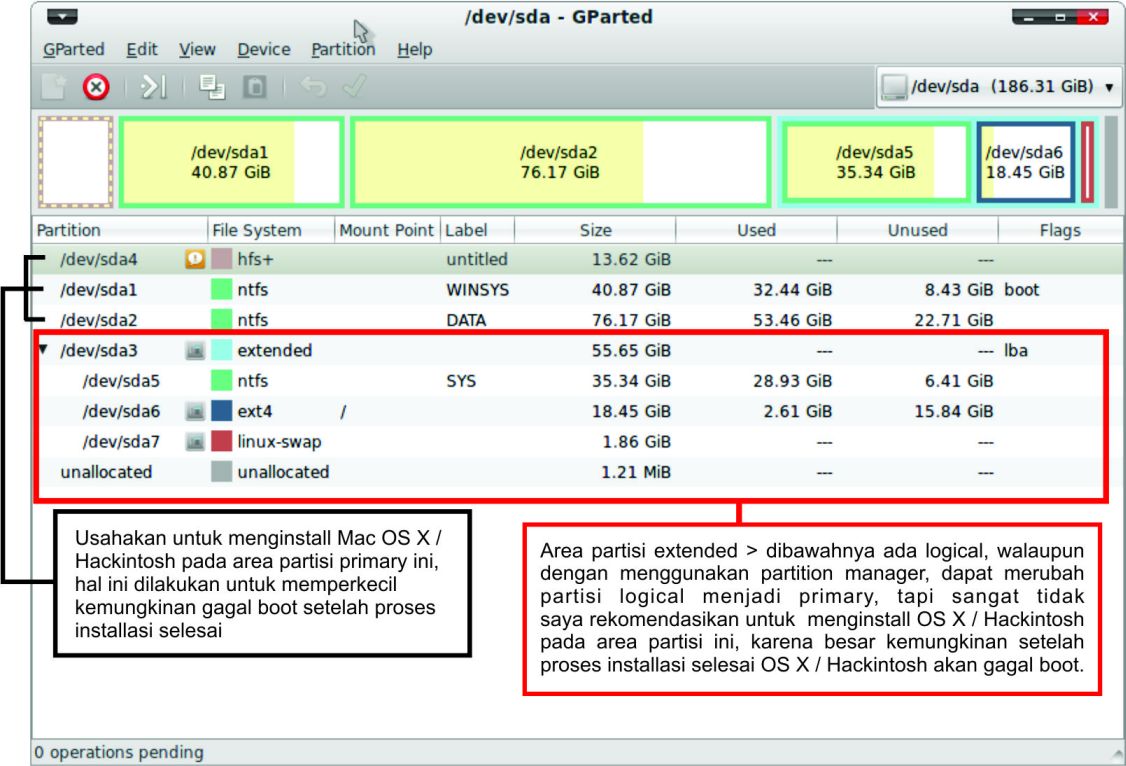Open the window menu icon in title bar
Viewport: 1126px width, 766px height.
click(x=62, y=17)
